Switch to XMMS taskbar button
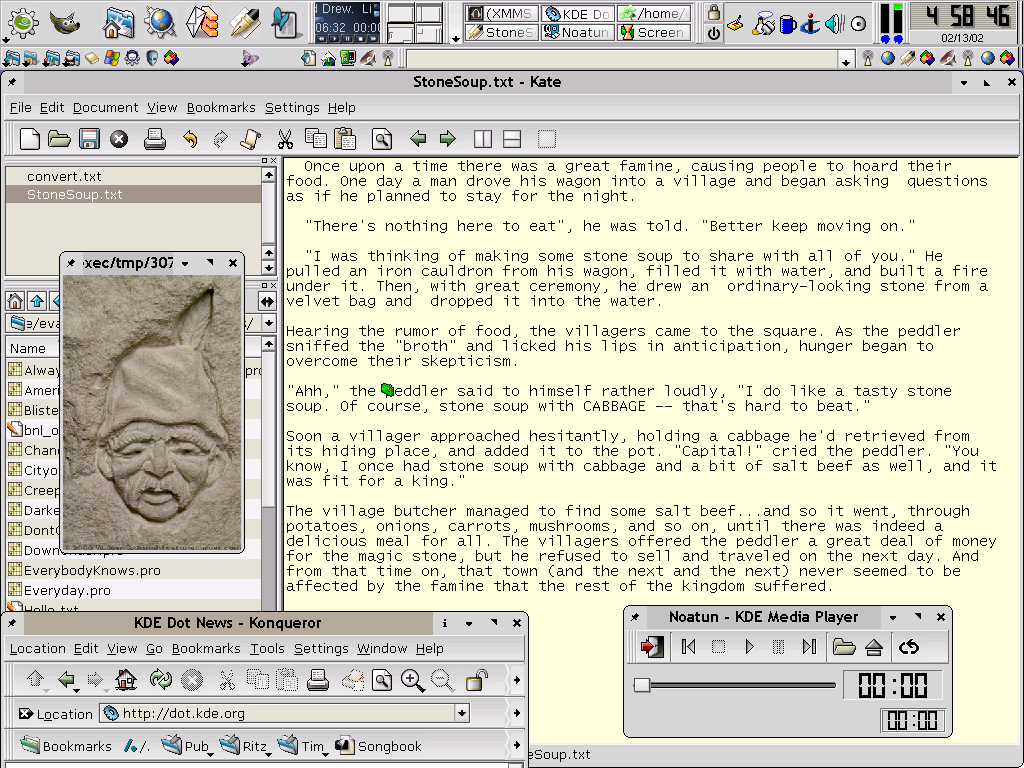The width and height of the screenshot is (1024, 768). click(502, 13)
